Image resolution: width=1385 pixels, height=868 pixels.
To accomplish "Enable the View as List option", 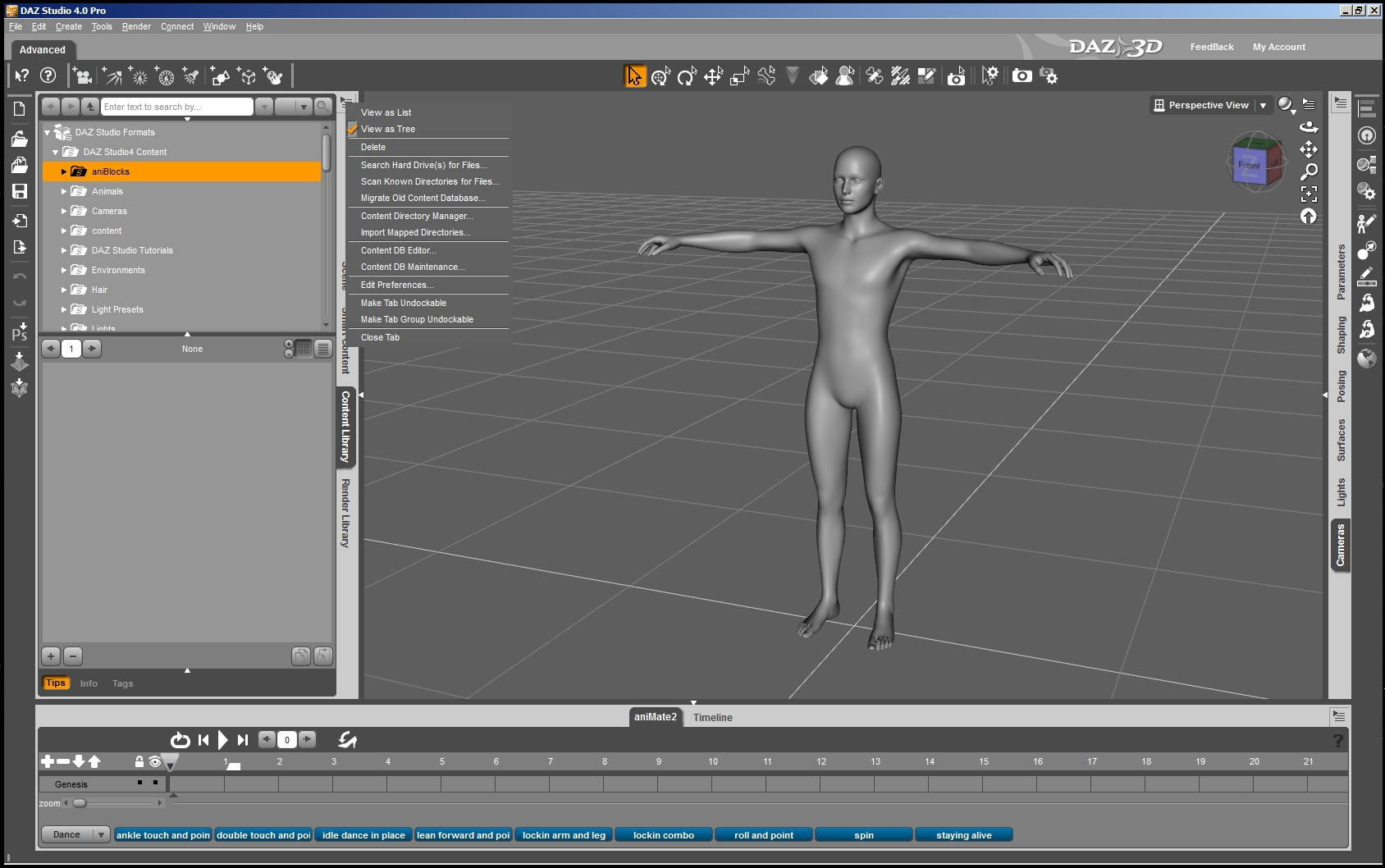I will 386,112.
